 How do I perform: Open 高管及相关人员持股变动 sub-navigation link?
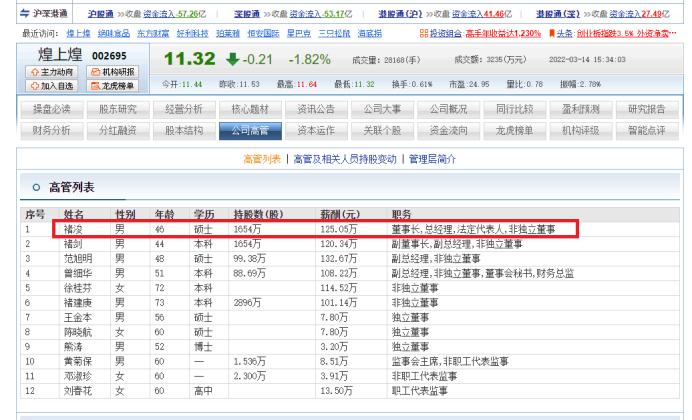(345, 159)
